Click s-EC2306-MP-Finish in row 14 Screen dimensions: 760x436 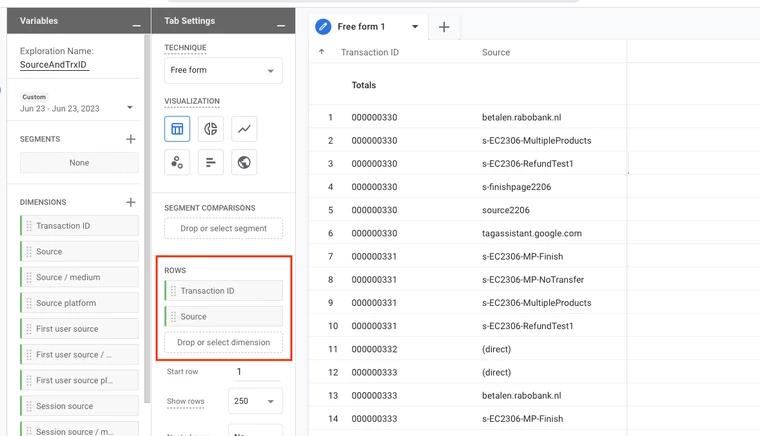[x=522, y=419]
